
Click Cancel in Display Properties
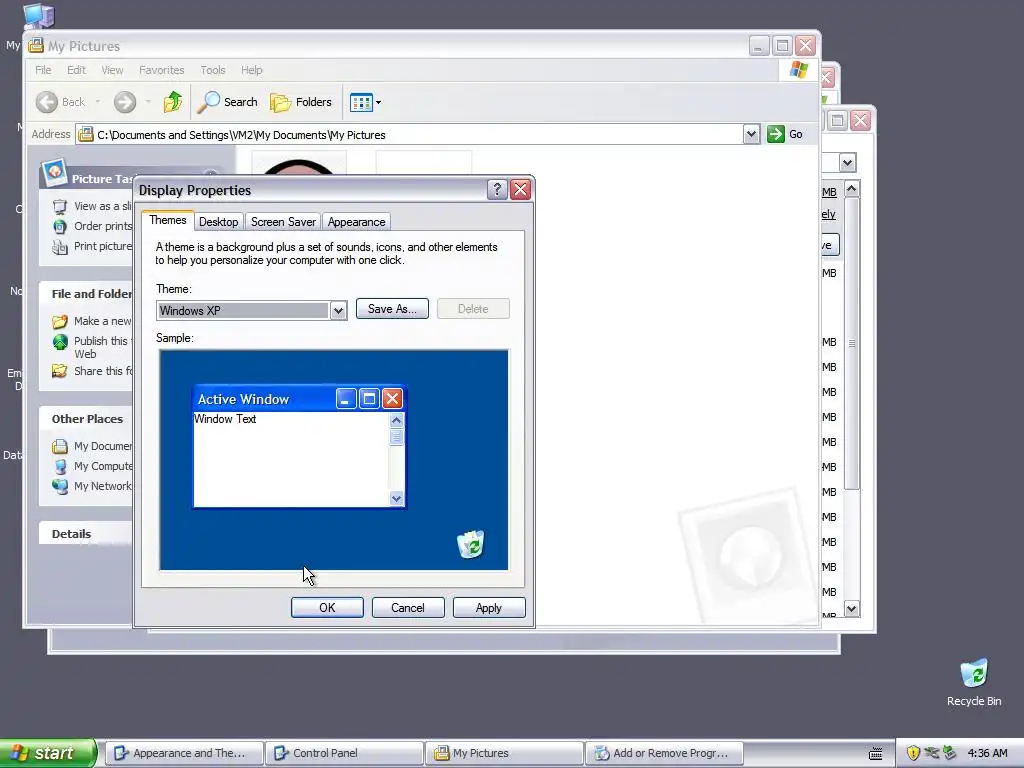click(408, 608)
